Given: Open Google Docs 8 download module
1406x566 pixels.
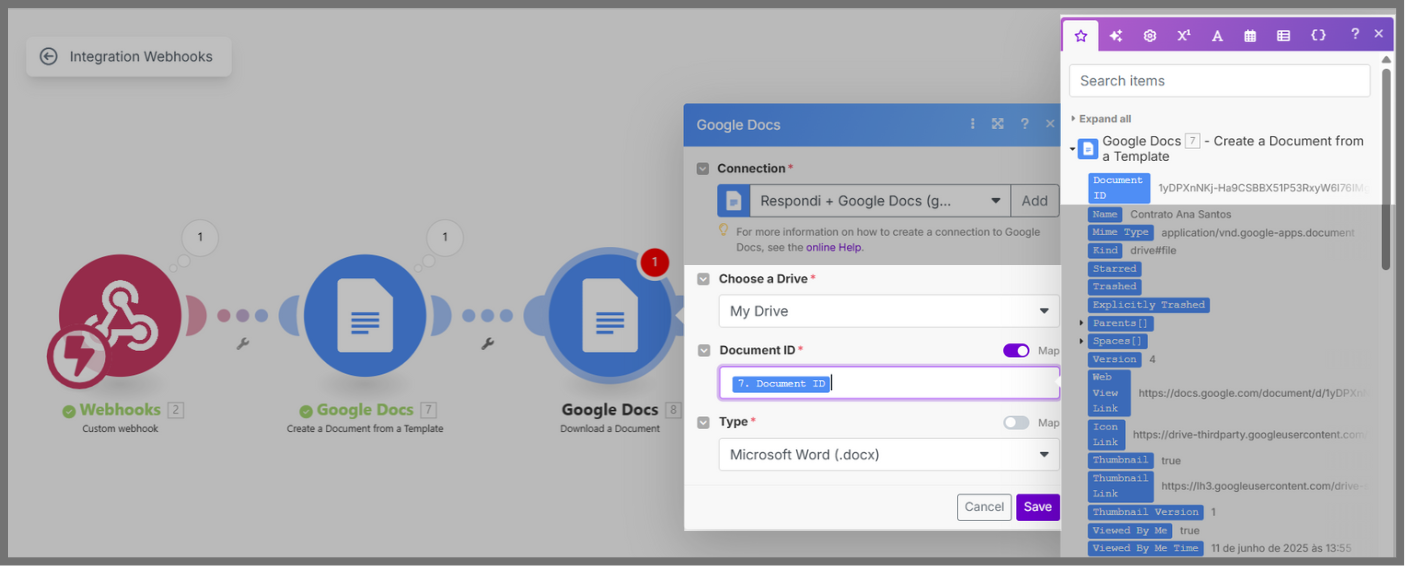Looking at the screenshot, I should tap(610, 315).
